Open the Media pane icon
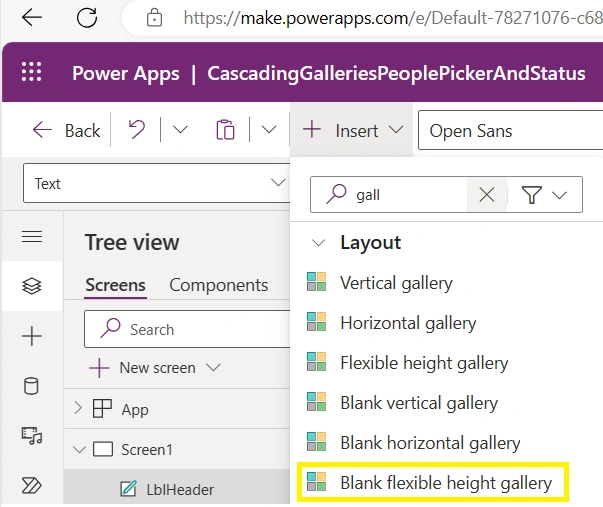Screen dimensions: 603x507 pyautogui.click(x=32, y=435)
